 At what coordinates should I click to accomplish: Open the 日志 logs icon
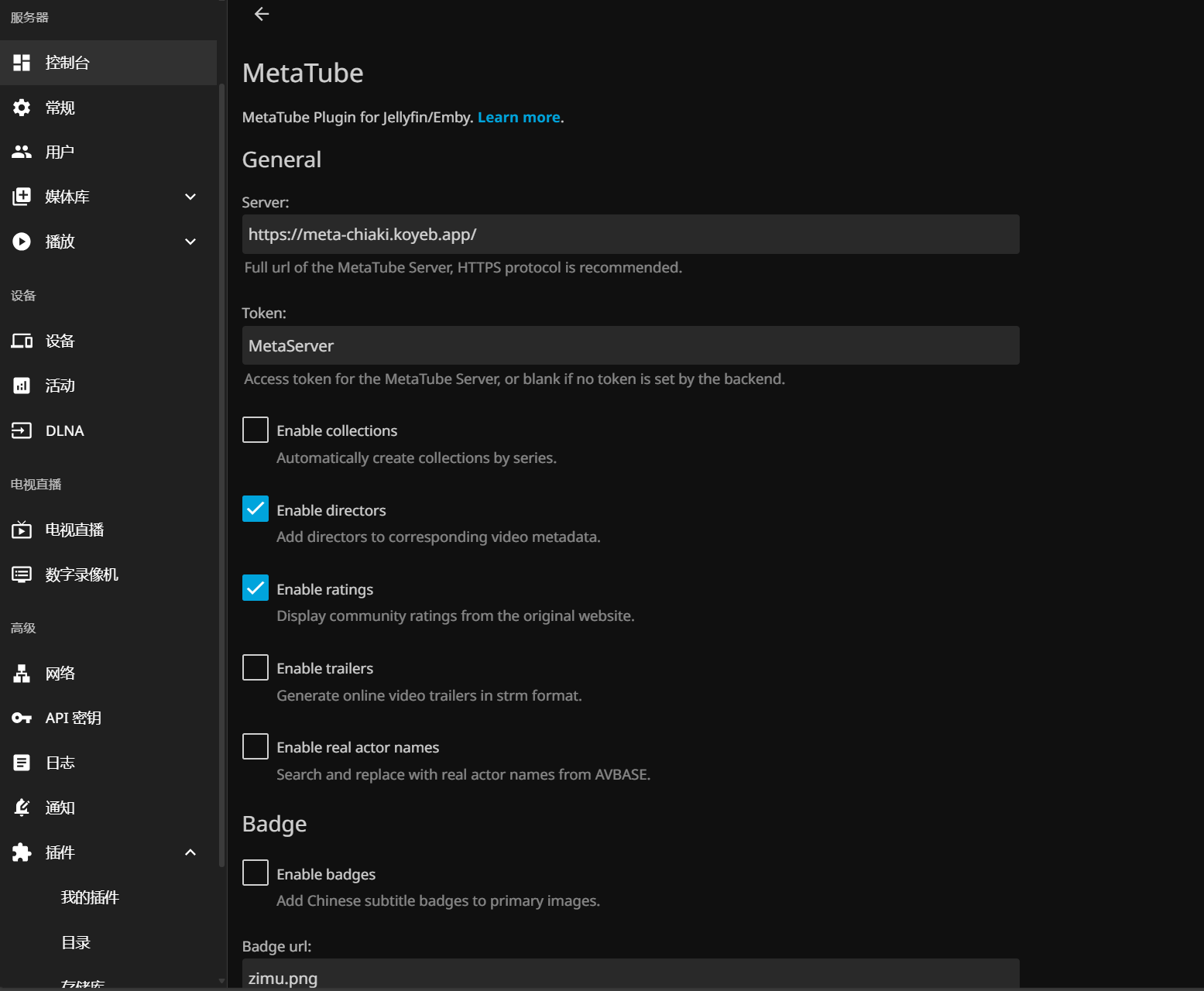(x=22, y=763)
